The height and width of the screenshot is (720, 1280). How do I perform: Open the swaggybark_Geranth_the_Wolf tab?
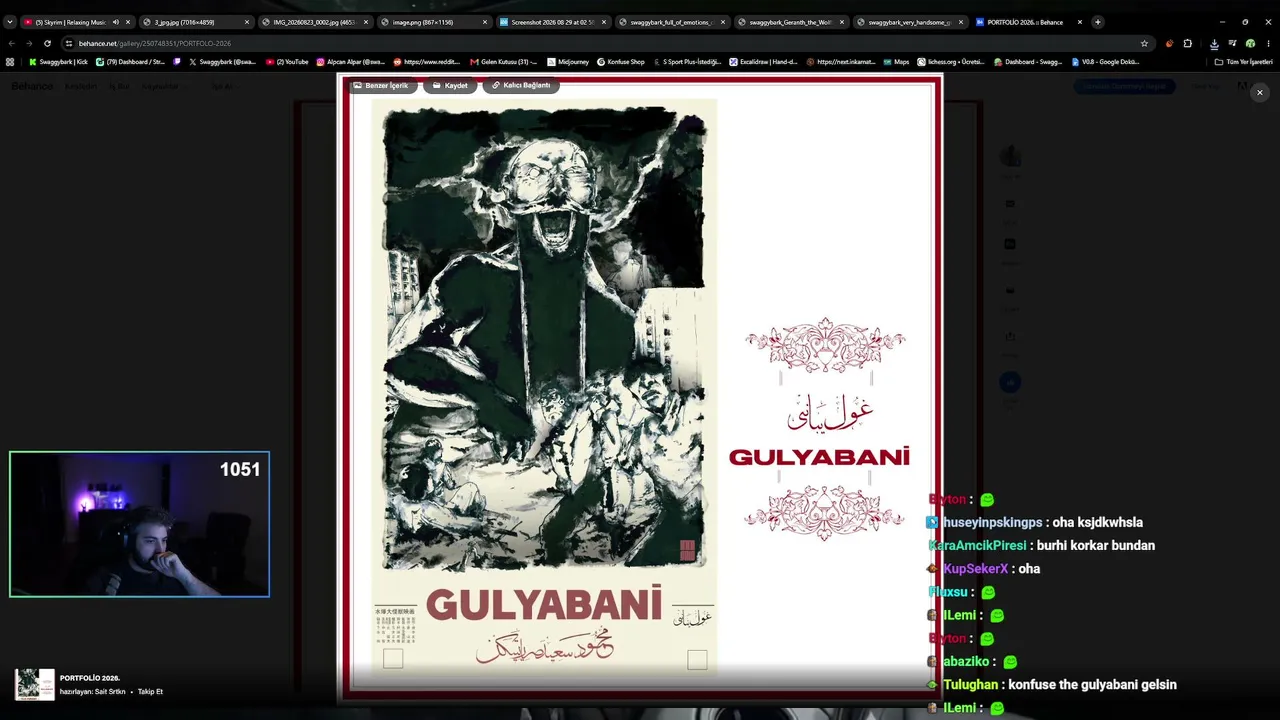coord(790,22)
